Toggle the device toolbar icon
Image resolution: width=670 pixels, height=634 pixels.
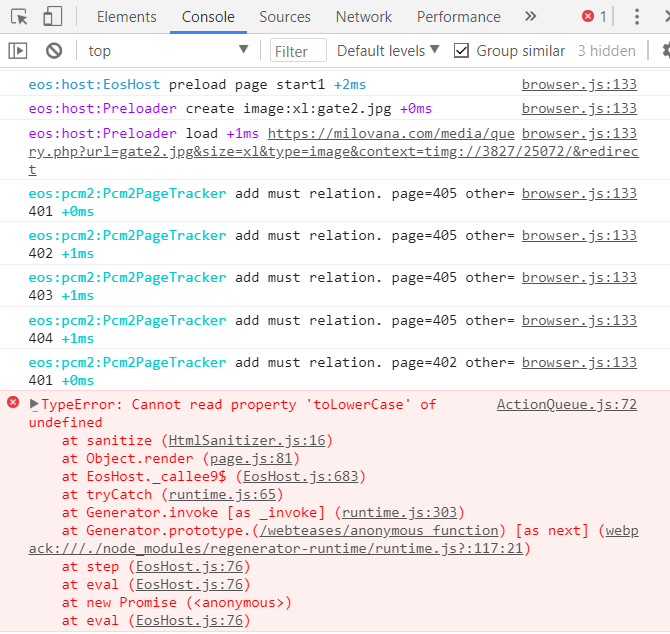(x=53, y=17)
